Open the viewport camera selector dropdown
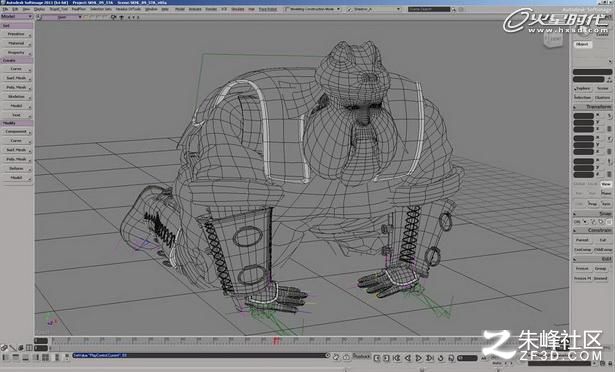The height and width of the screenshot is (372, 615). pyautogui.click(x=62, y=17)
